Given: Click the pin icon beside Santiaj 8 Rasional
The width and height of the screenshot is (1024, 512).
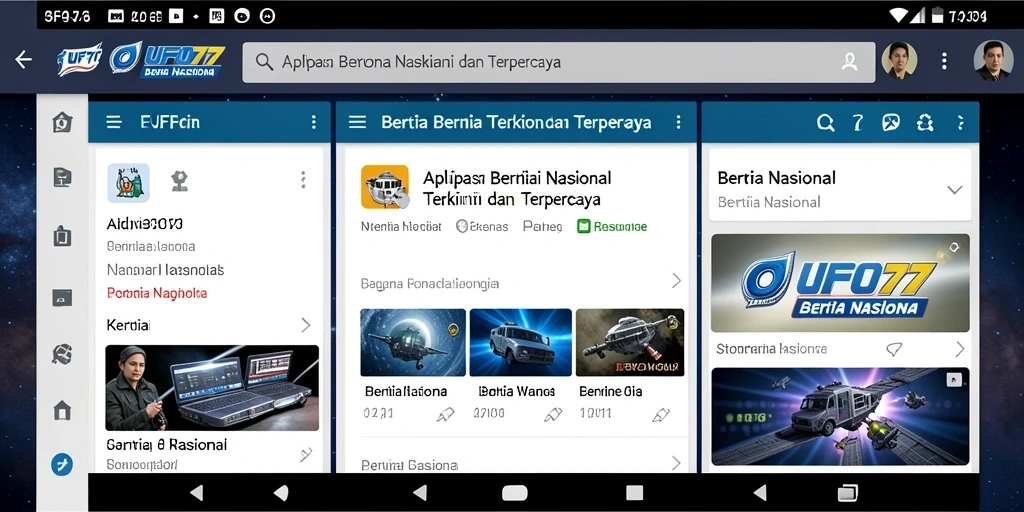Looking at the screenshot, I should click(306, 454).
